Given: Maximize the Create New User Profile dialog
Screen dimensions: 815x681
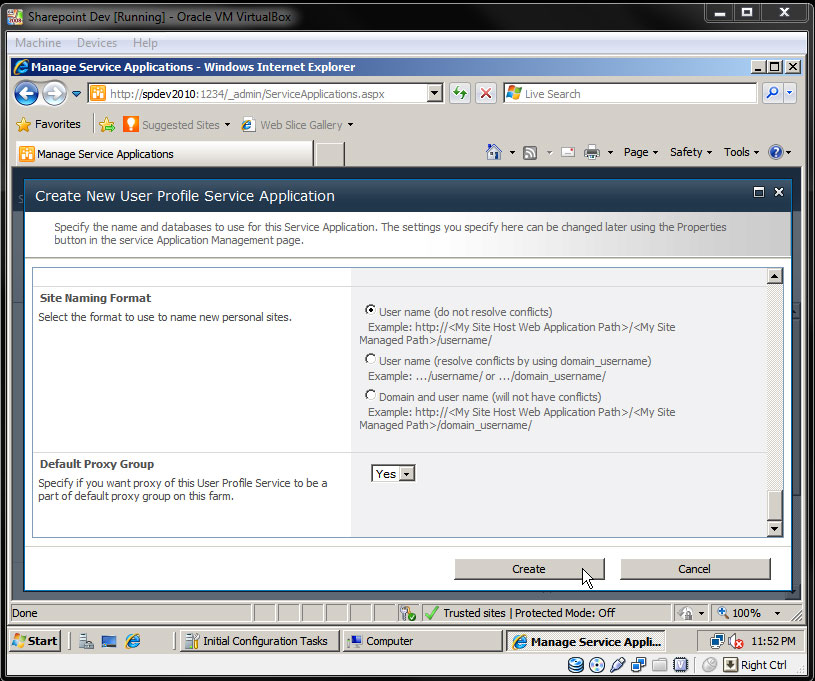Looking at the screenshot, I should (759, 192).
